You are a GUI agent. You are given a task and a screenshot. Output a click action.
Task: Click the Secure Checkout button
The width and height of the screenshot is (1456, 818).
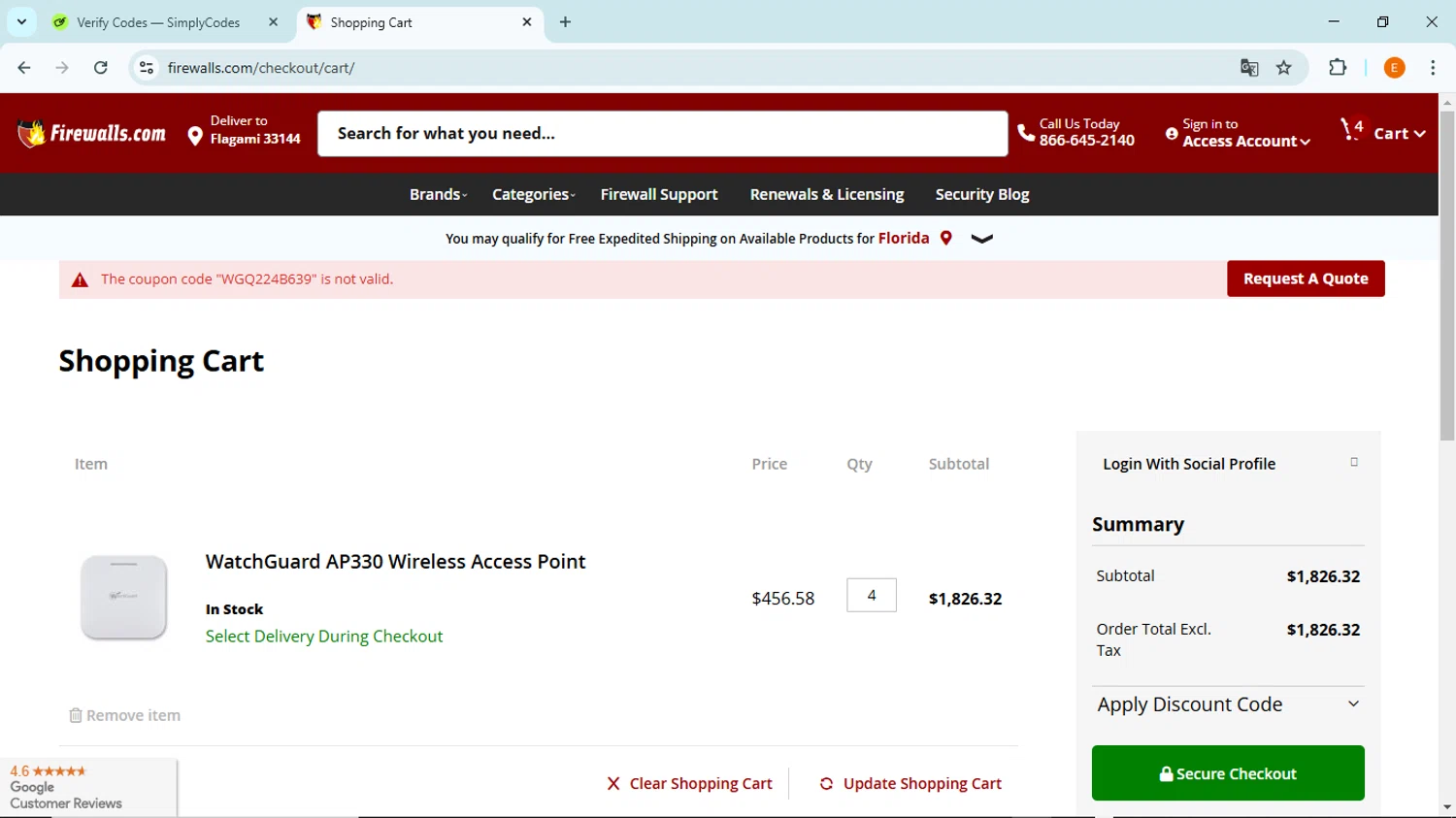point(1228,773)
